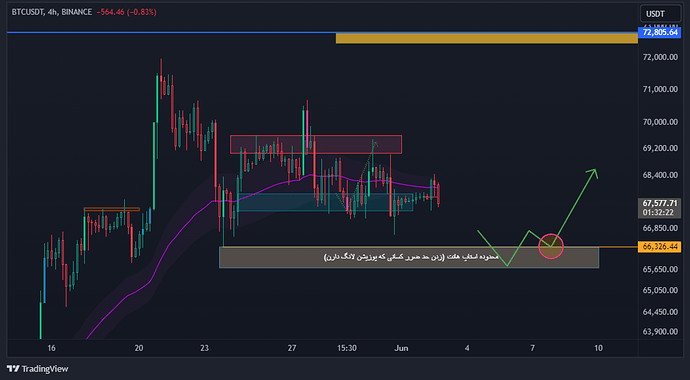Click the Persian text stop-hunt zone box

click(409, 257)
